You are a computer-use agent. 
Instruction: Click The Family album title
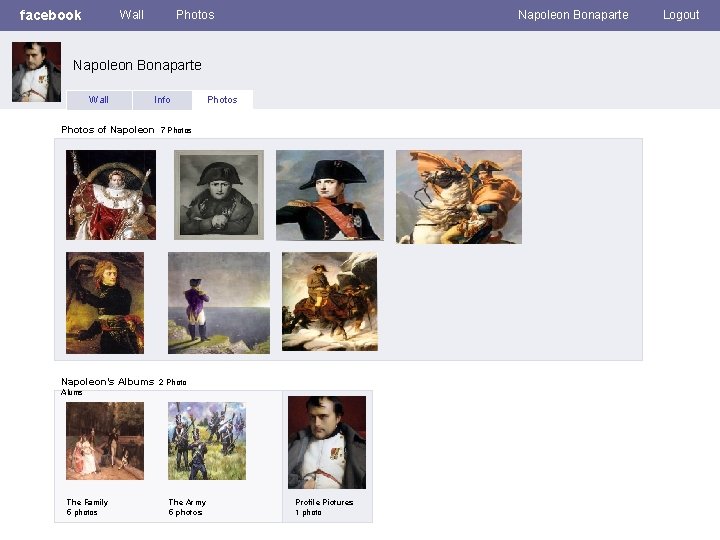[87, 502]
